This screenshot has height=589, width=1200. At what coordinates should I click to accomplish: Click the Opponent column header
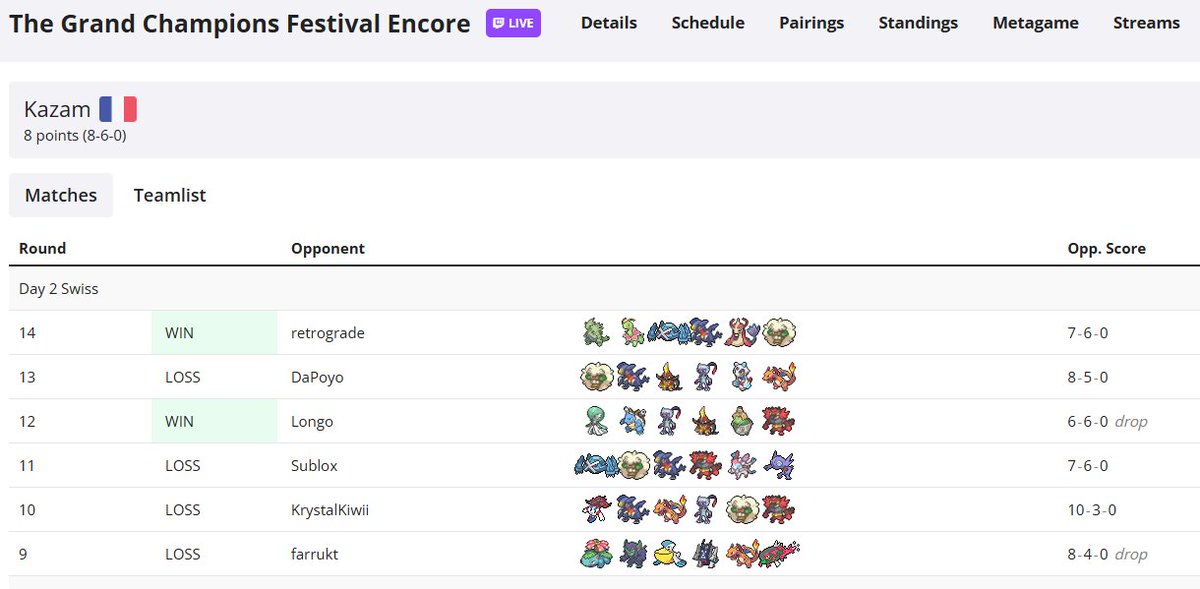328,248
